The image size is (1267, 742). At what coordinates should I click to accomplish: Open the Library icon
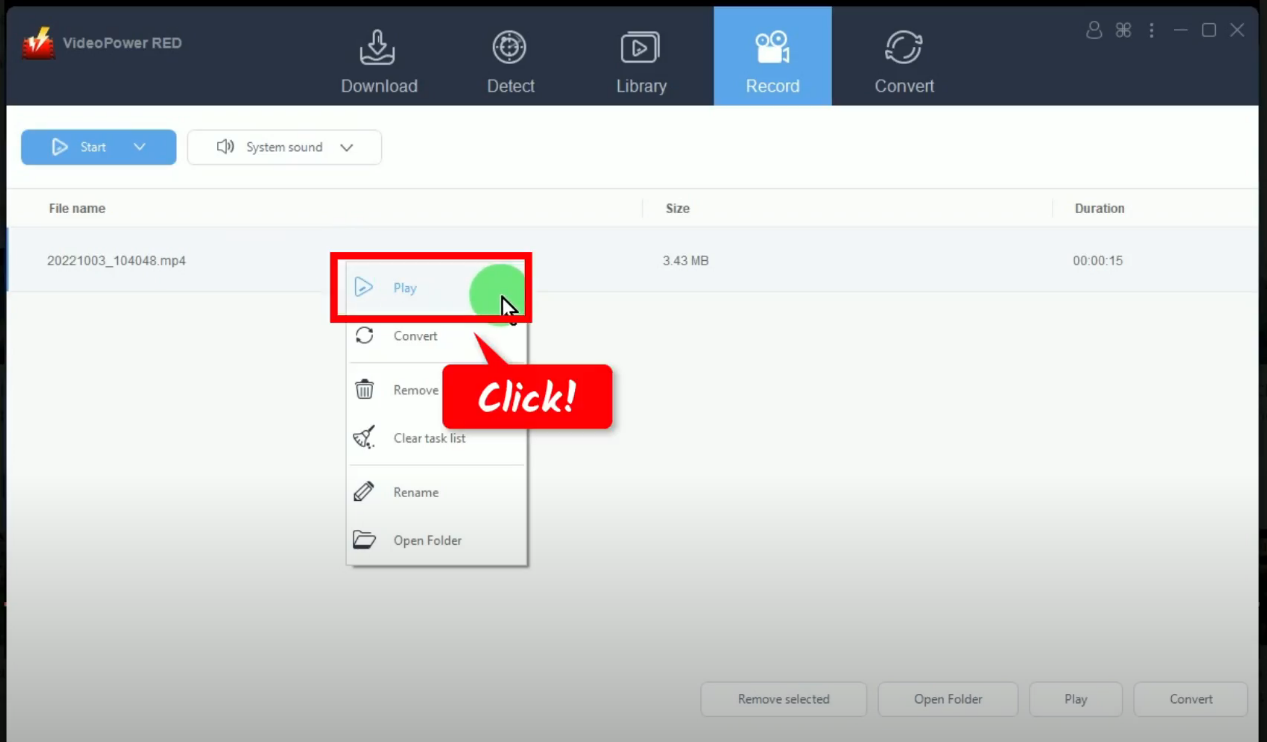coord(640,46)
